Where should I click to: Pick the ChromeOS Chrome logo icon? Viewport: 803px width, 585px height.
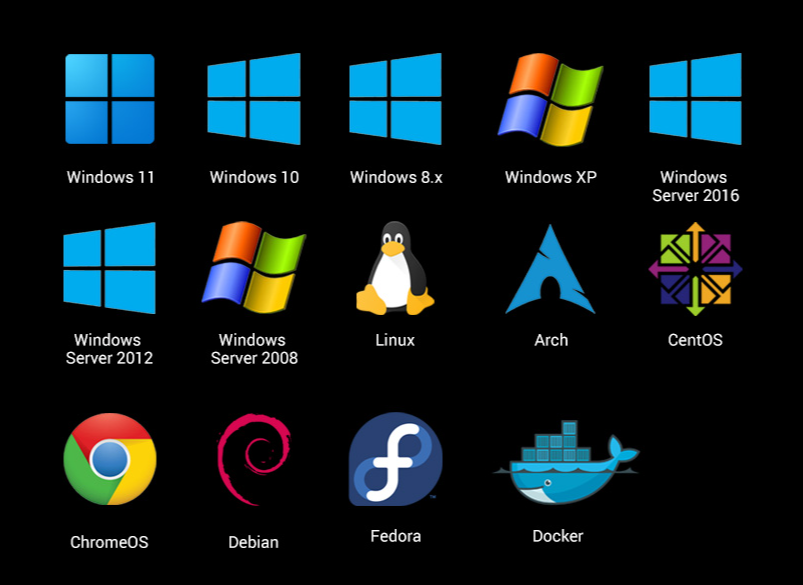click(x=109, y=460)
